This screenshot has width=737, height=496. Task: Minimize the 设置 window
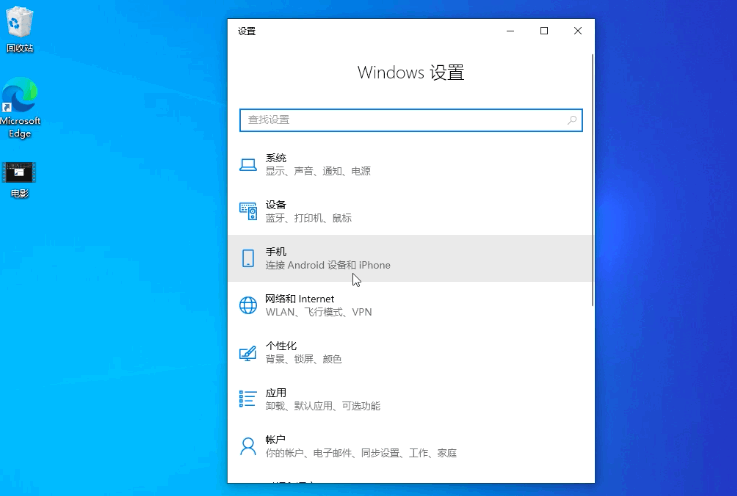click(510, 31)
